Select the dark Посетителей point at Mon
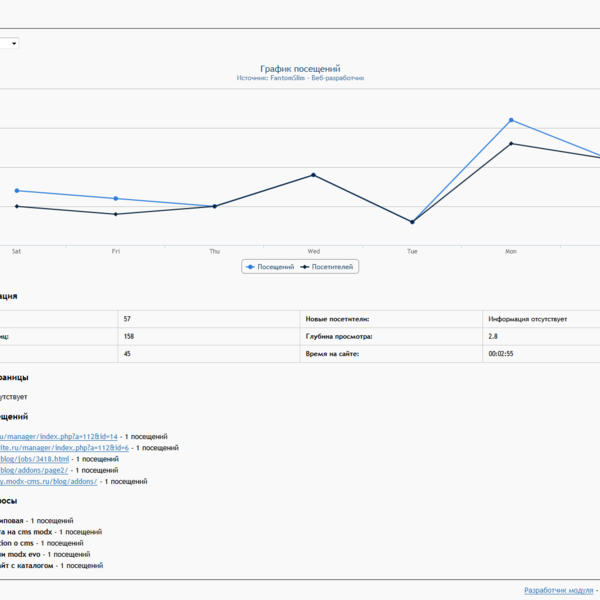The height and width of the screenshot is (600, 600). [x=511, y=143]
